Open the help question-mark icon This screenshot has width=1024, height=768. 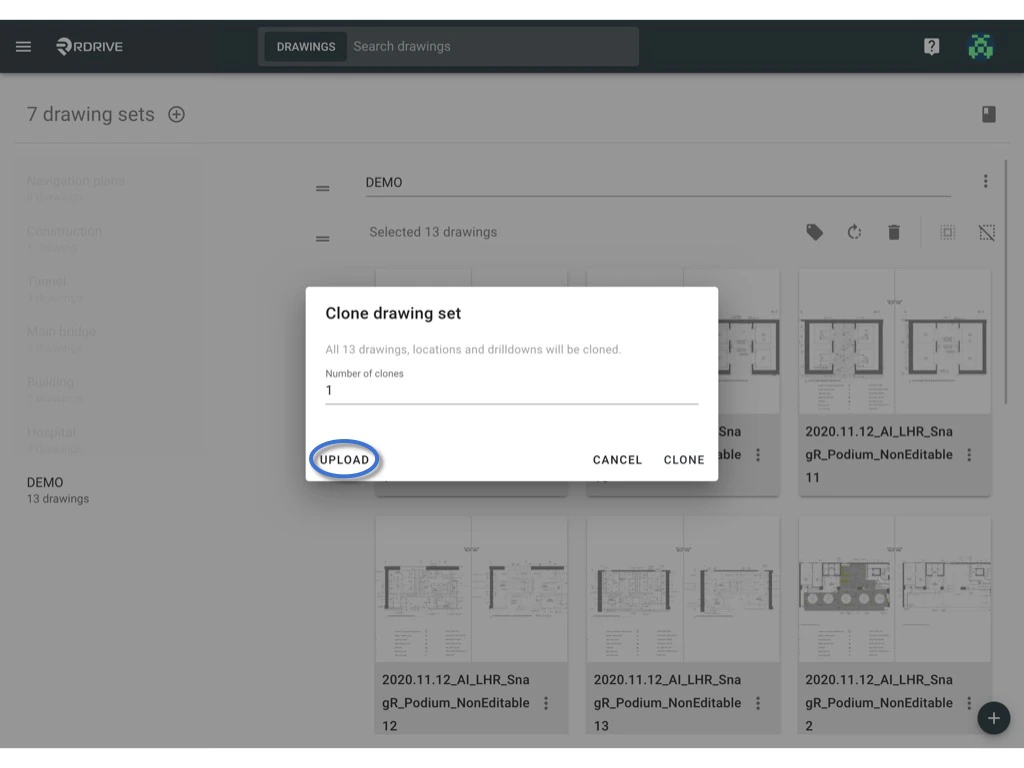coord(931,46)
